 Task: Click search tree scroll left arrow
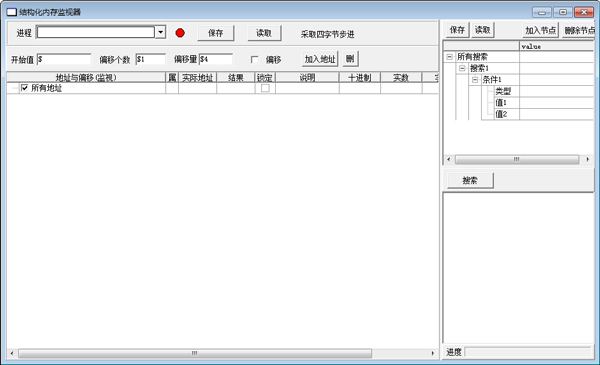point(449,159)
